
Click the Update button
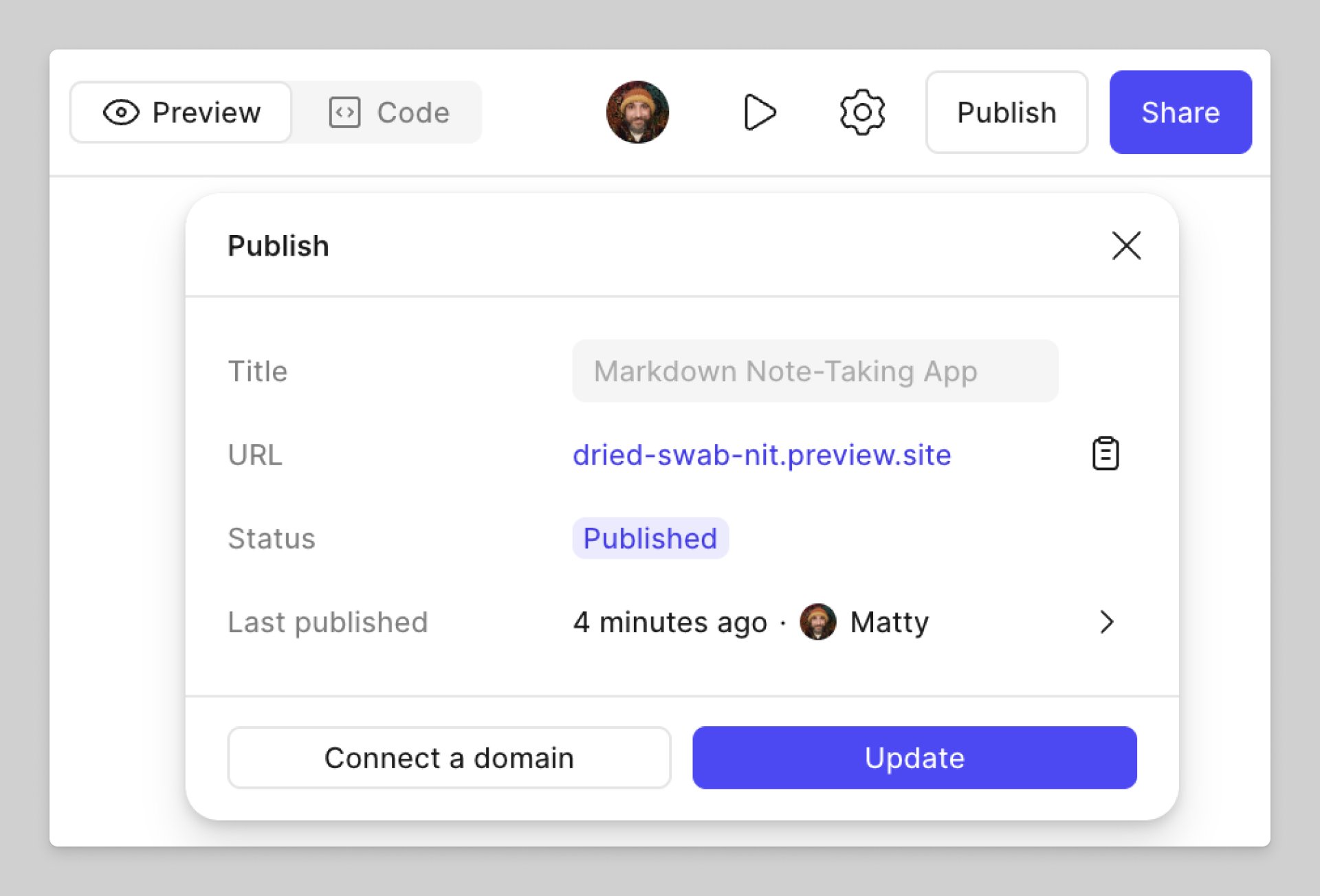(x=914, y=757)
